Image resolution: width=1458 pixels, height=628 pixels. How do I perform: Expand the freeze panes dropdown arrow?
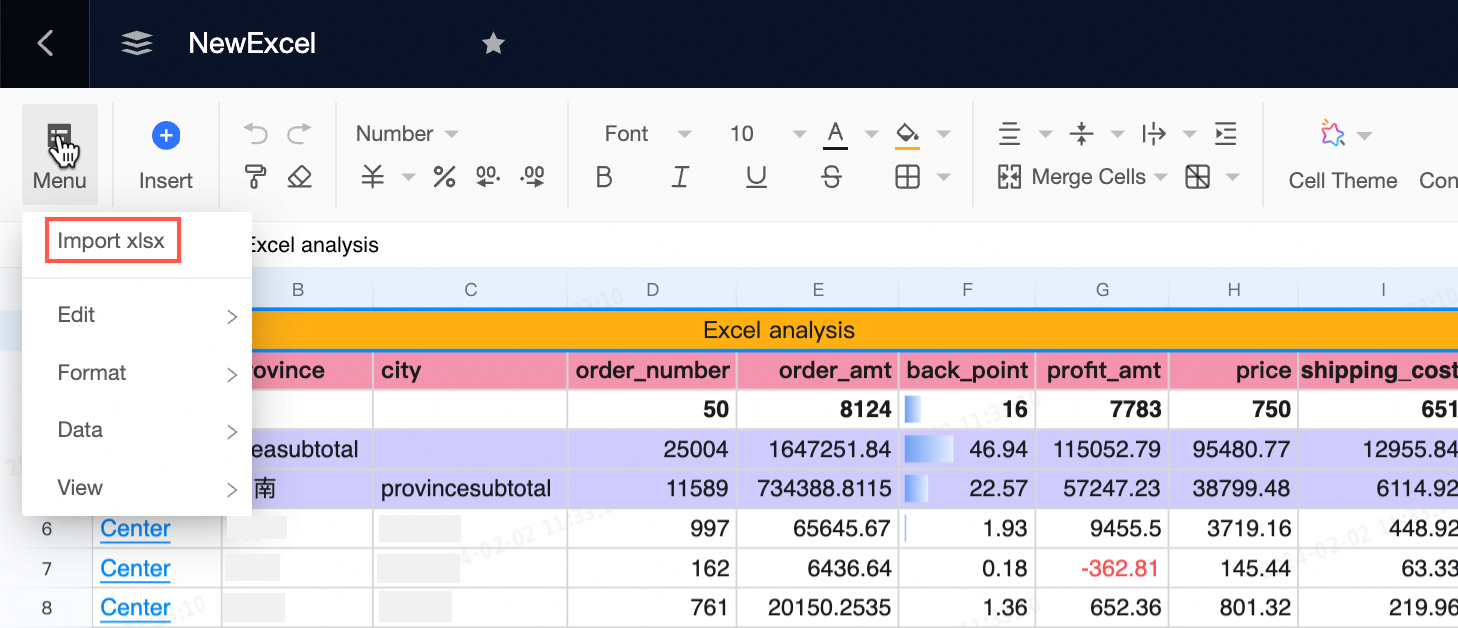coord(1233,178)
